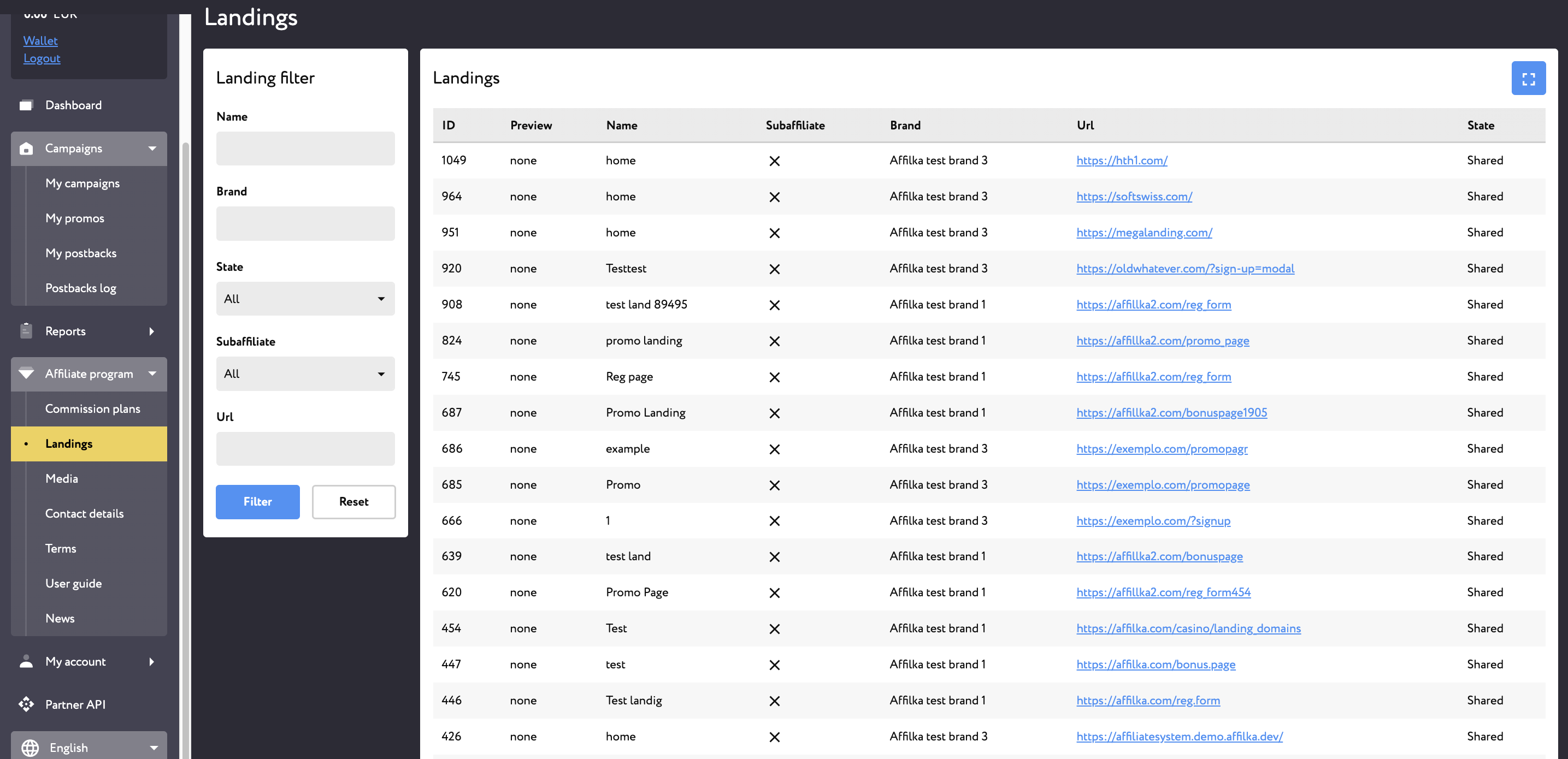Click the Partner API icon
1568x759 pixels.
point(26,704)
